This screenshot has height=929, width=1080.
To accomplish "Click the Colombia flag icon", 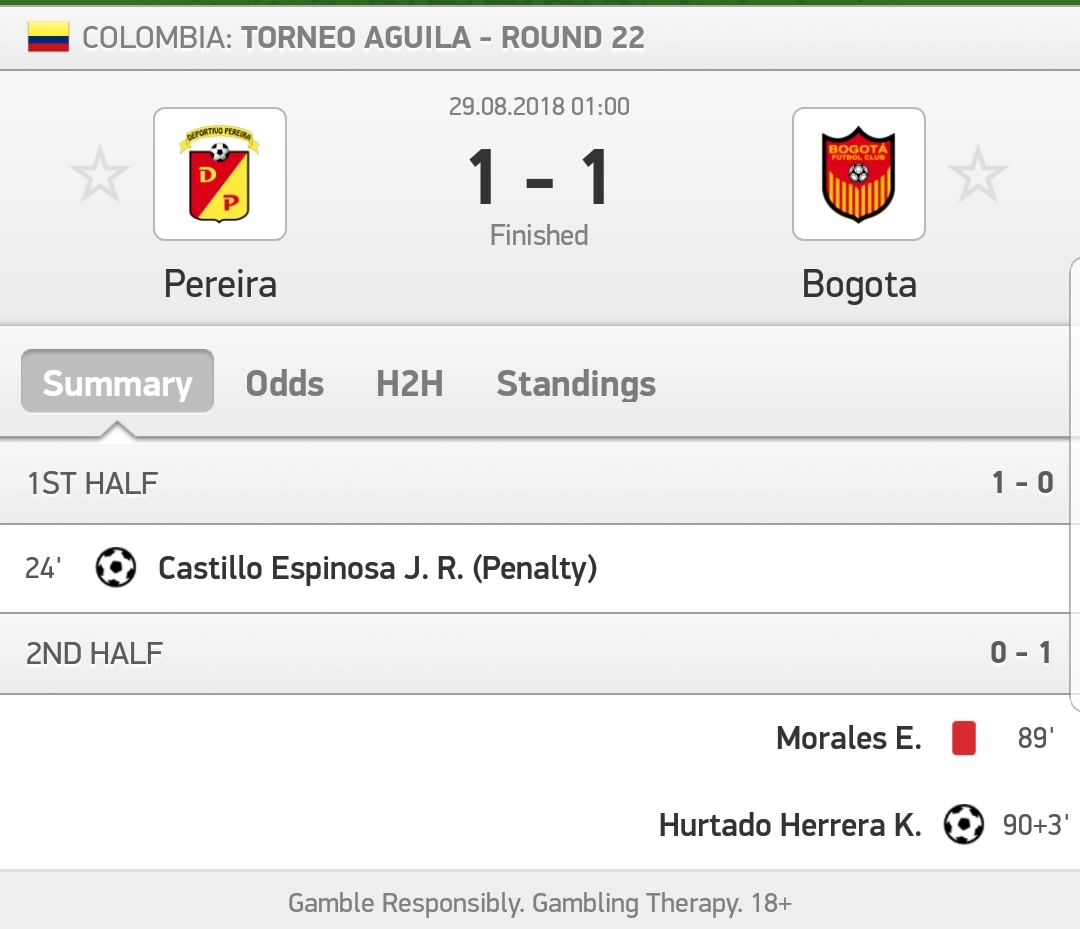I will click(x=48, y=37).
